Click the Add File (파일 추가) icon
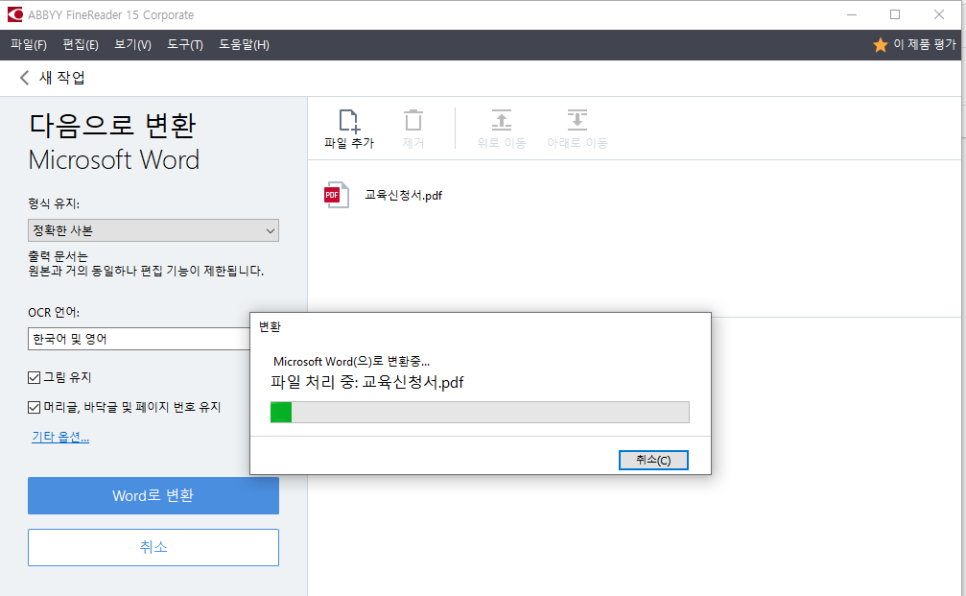The width and height of the screenshot is (966, 596). pos(349,120)
